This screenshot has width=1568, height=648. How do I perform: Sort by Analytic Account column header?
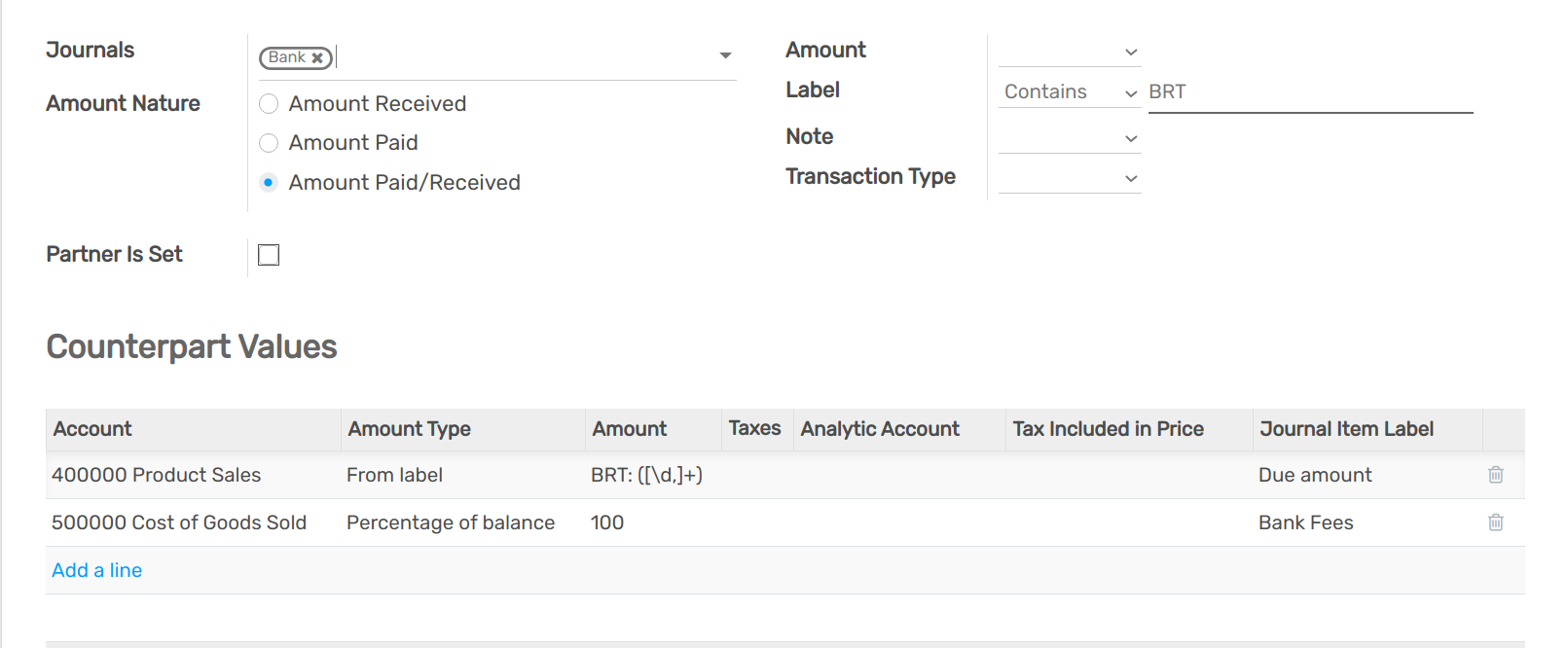pos(899,429)
